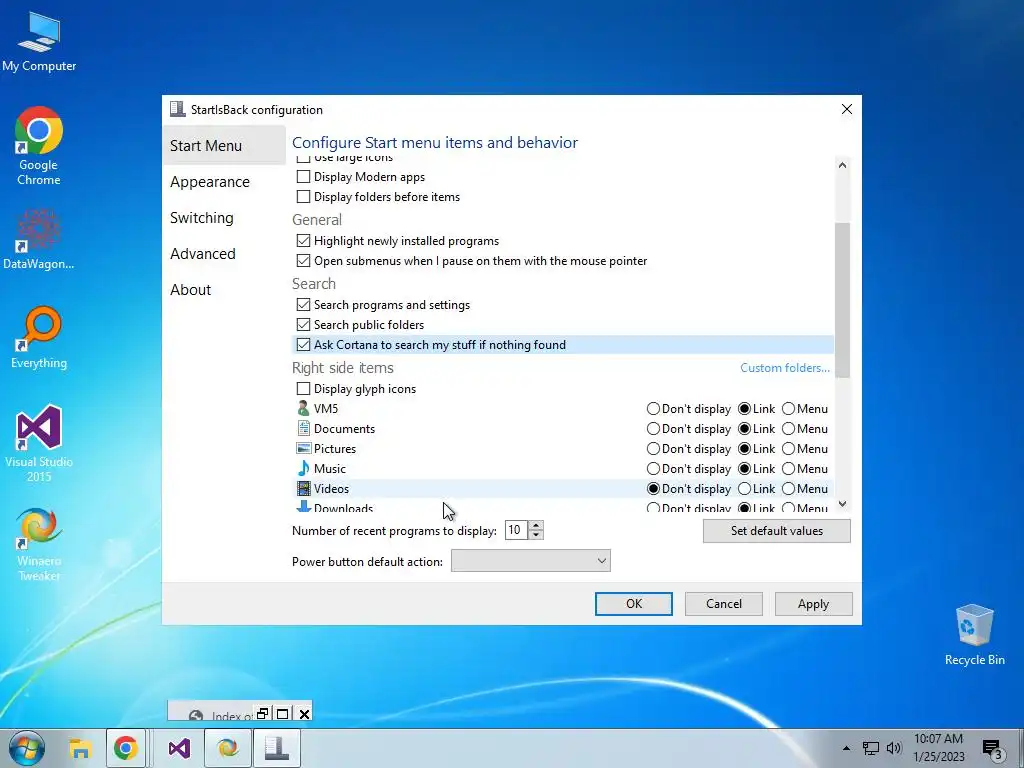Open the volume speaker tray icon
The image size is (1024, 768).
(x=894, y=748)
